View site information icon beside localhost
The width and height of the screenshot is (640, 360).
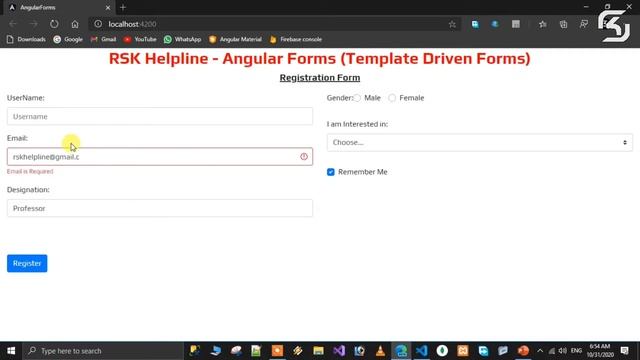[98, 24]
